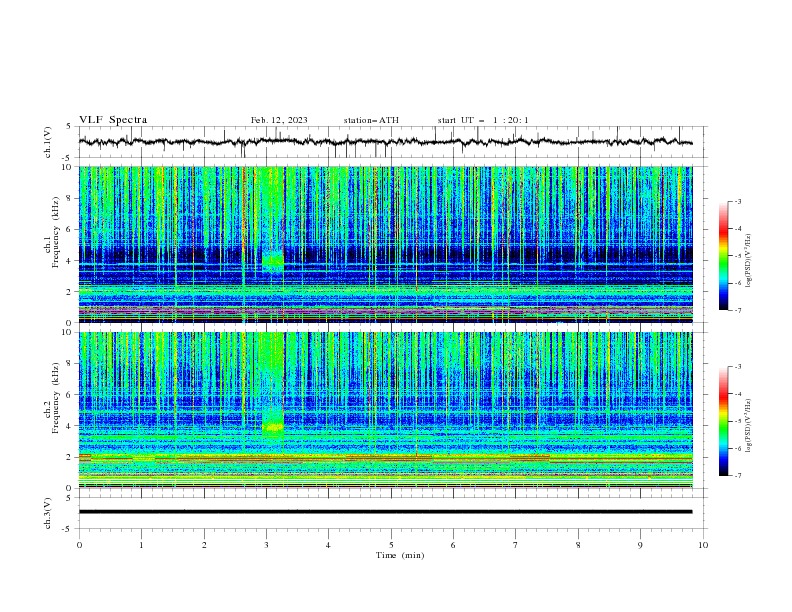Screen dimensions: 792x612
Task: Click the ch.1 color bar "log(PSD)(V²/Hz)" label
Action: (749, 261)
